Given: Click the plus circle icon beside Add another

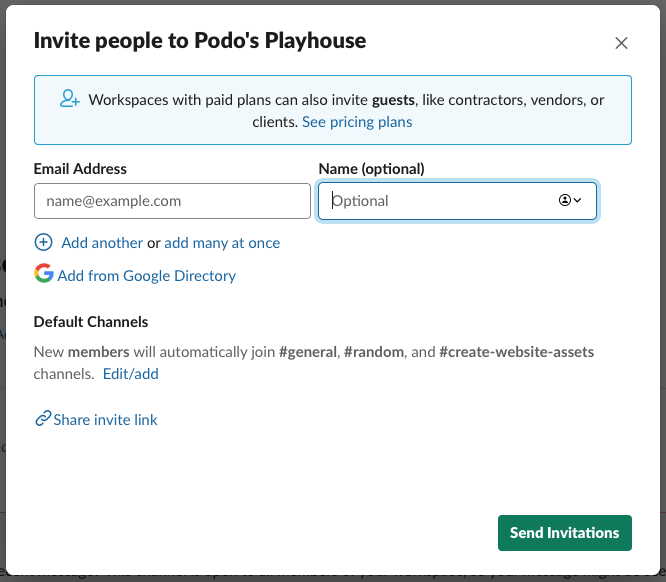Looking at the screenshot, I should click(x=43, y=242).
